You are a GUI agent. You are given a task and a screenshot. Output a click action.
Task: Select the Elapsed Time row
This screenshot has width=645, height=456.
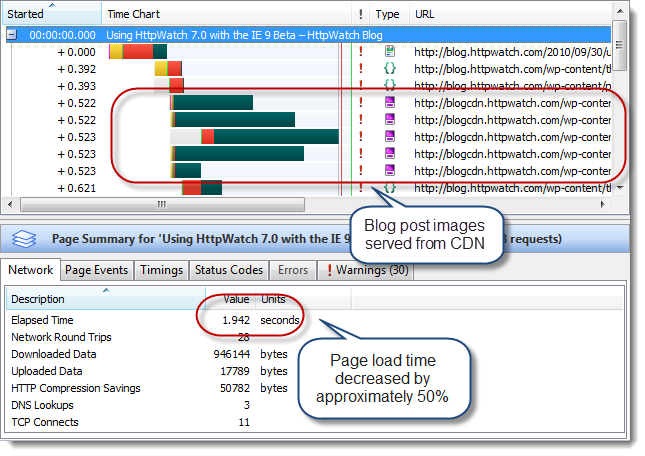tap(315, 320)
